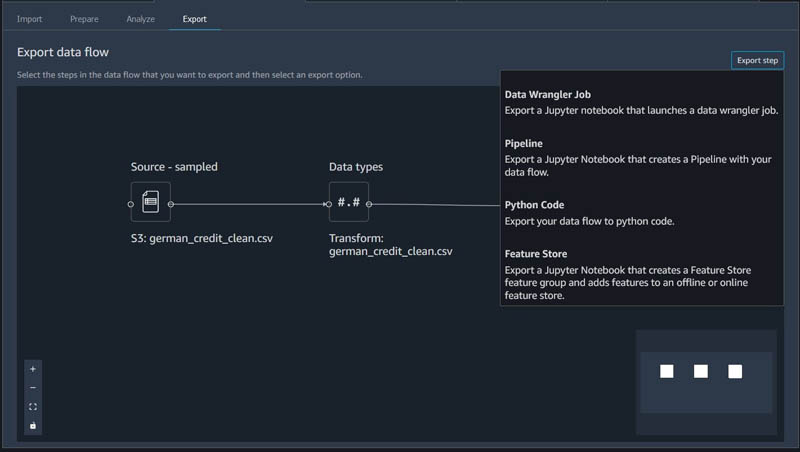
Task: Click the 'S3: german_credit_clean.csv' label
Action: tap(202, 238)
